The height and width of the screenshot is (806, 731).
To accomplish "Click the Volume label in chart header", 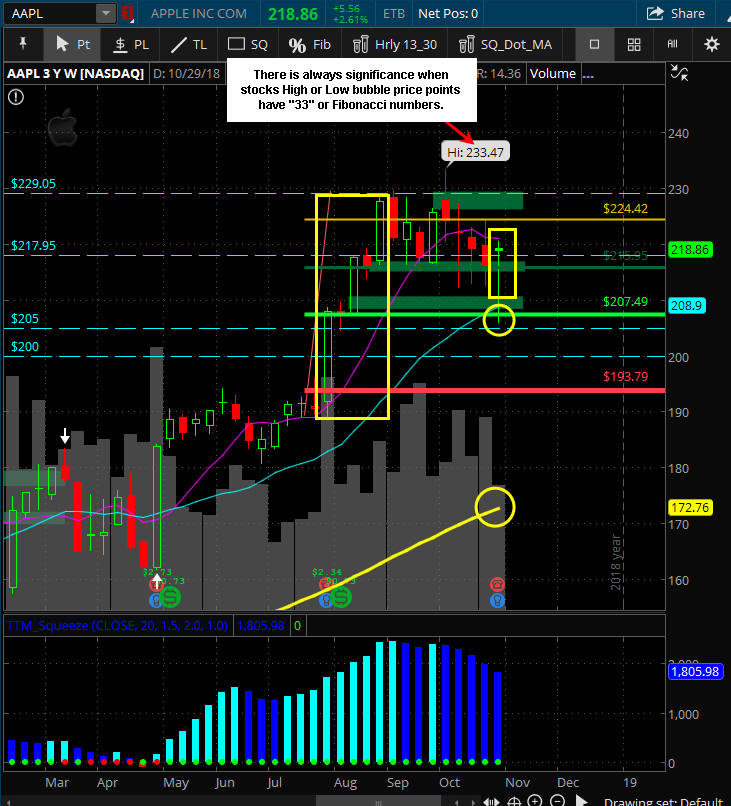I will click(x=553, y=74).
